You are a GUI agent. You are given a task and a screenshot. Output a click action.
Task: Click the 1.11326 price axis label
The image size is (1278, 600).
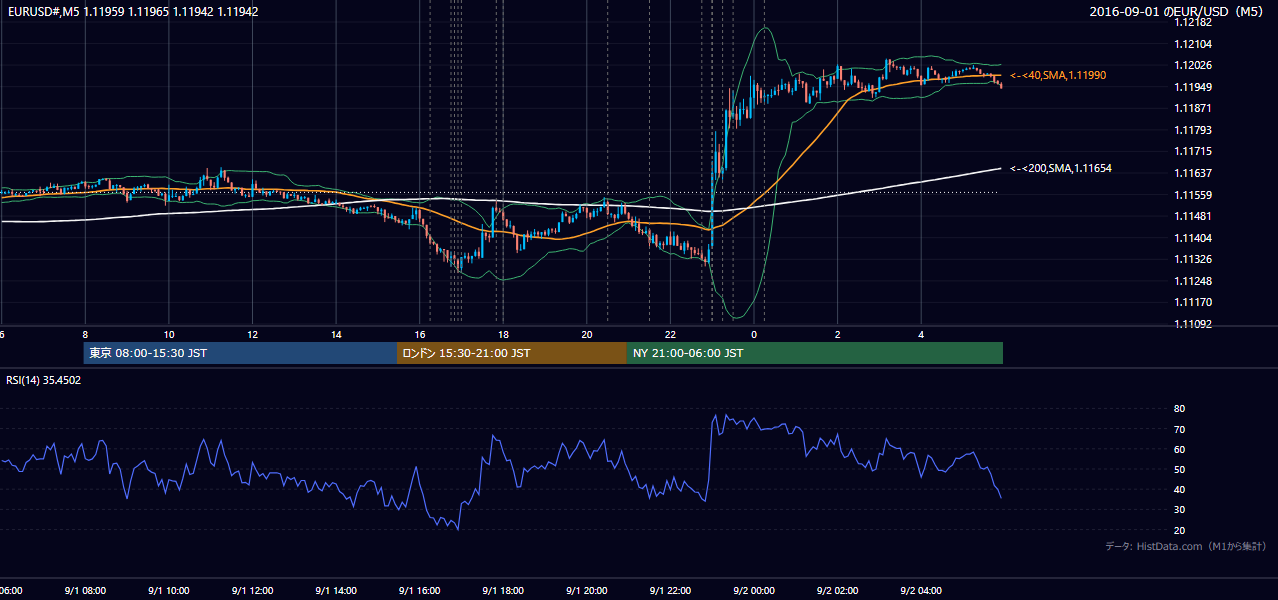tap(1193, 259)
